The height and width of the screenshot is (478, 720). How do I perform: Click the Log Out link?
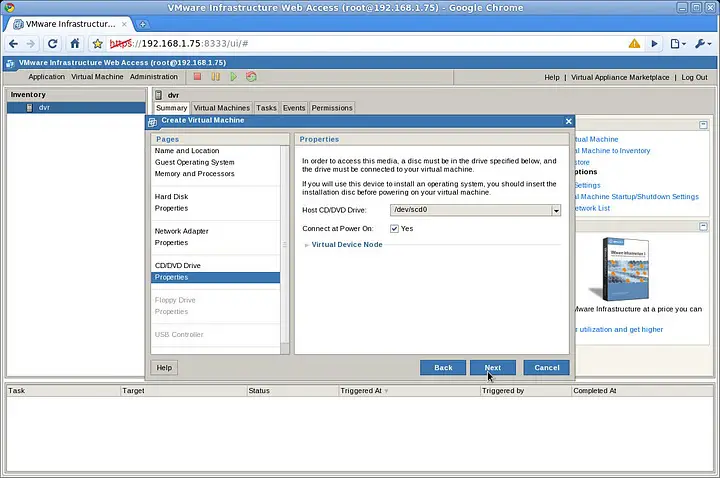click(694, 78)
